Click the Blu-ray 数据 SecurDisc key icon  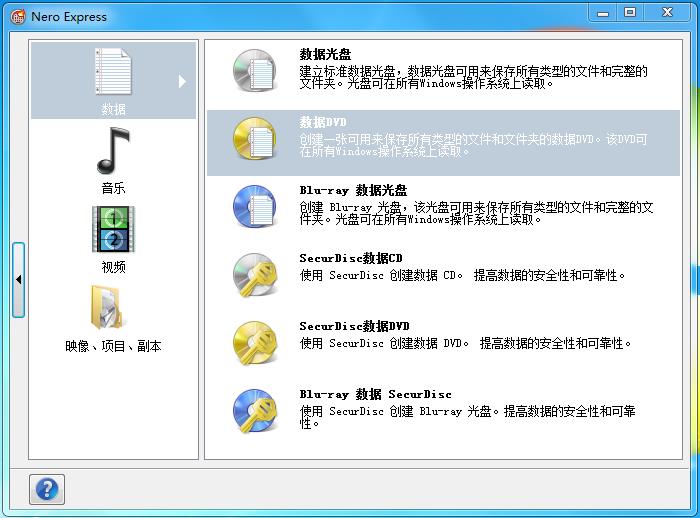(x=255, y=411)
